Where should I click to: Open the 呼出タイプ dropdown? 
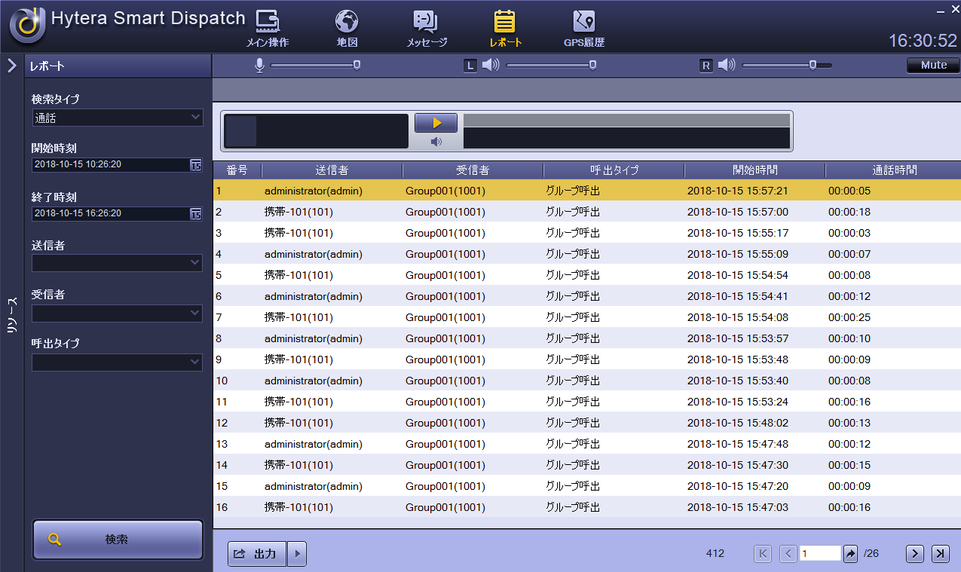[117, 362]
